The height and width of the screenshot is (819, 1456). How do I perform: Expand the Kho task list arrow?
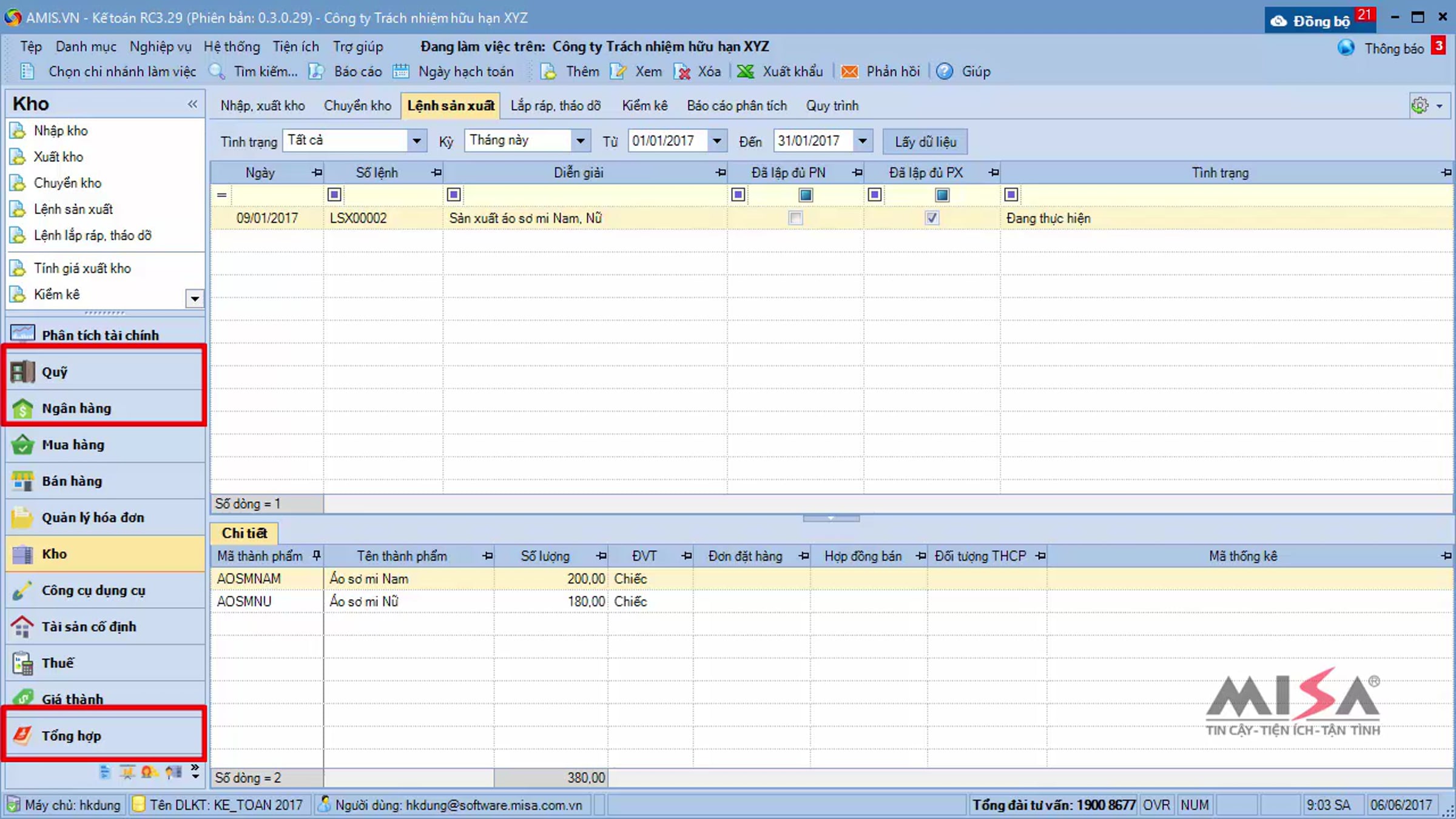tap(195, 298)
